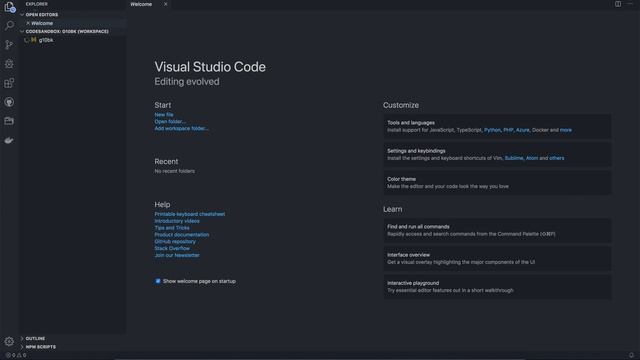Select the Welcome editor tab

141,4
